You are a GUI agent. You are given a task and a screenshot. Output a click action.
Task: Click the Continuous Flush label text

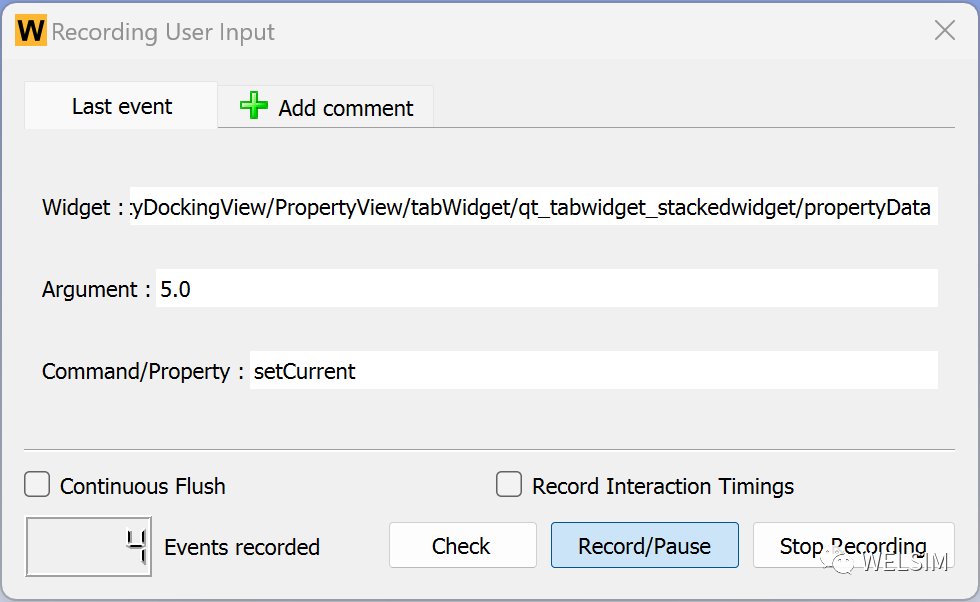tap(142, 486)
